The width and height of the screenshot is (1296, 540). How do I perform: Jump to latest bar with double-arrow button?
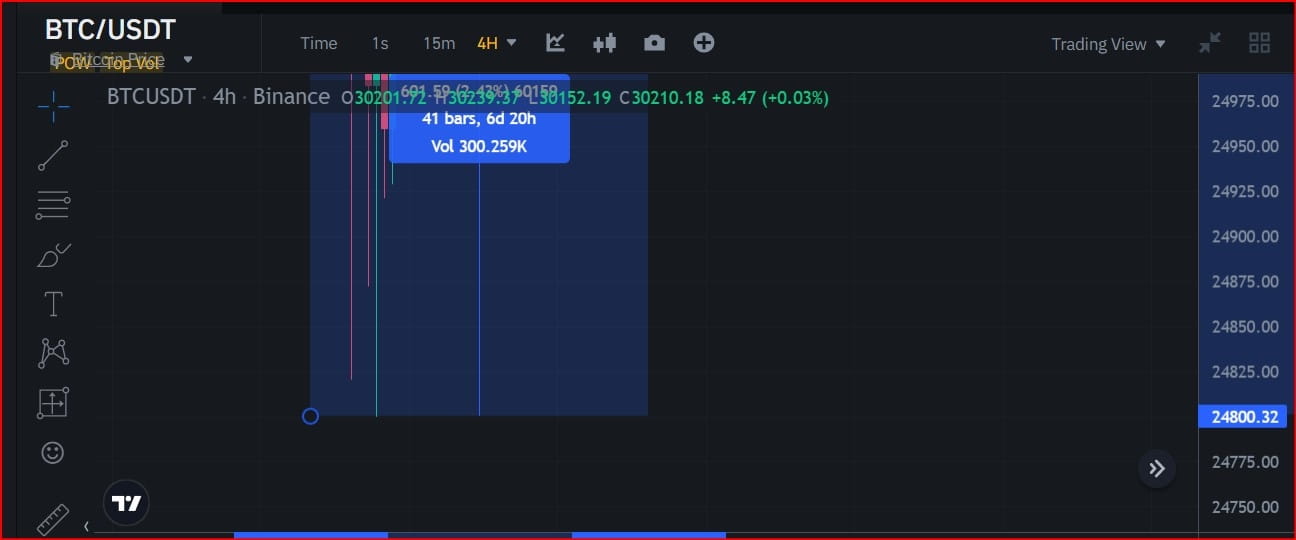[1157, 468]
